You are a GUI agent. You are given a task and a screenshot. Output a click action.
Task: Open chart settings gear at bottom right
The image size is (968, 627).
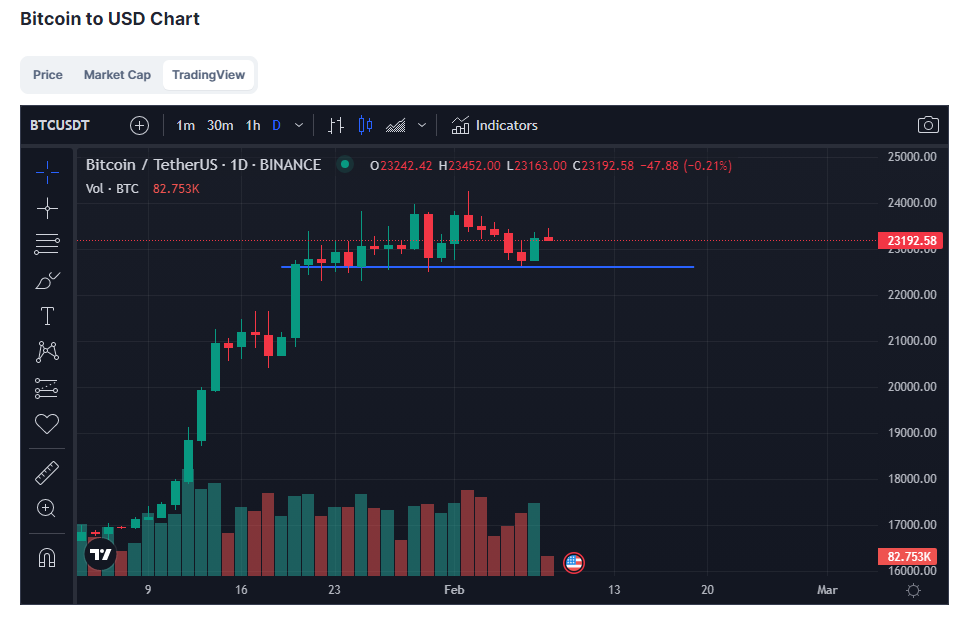912,590
